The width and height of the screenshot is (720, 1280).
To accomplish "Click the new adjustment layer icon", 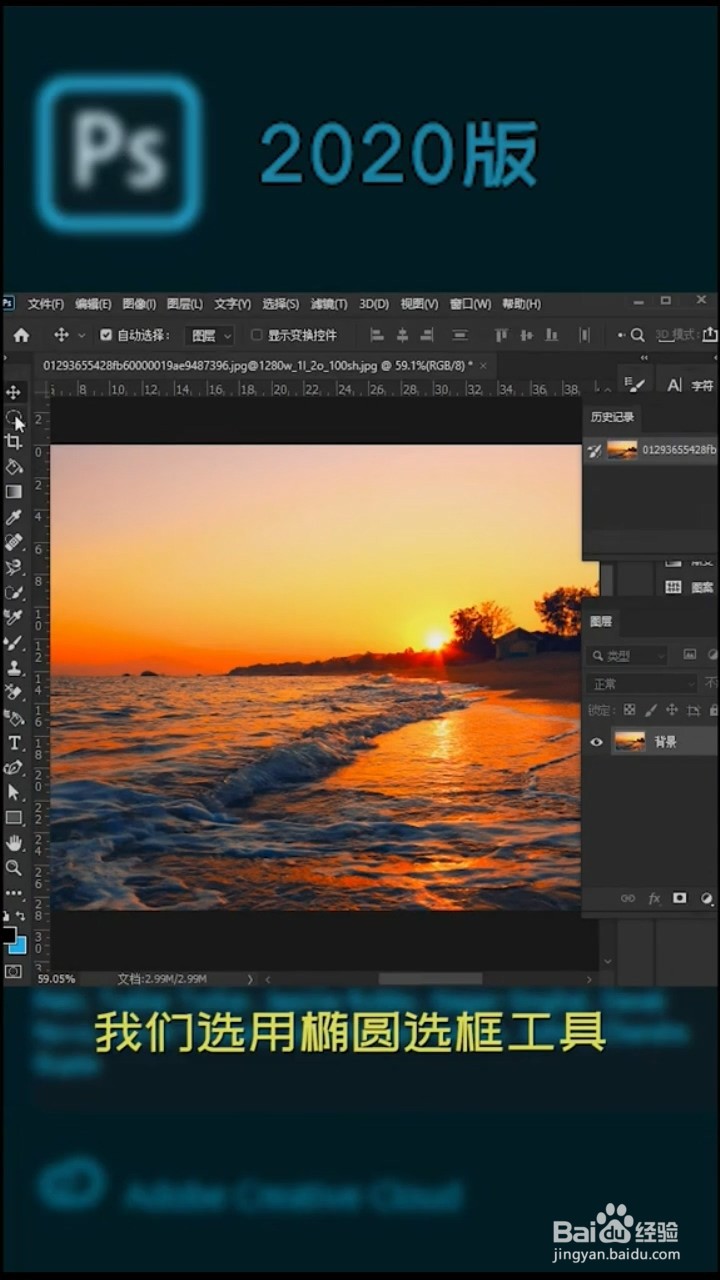I will (x=707, y=898).
